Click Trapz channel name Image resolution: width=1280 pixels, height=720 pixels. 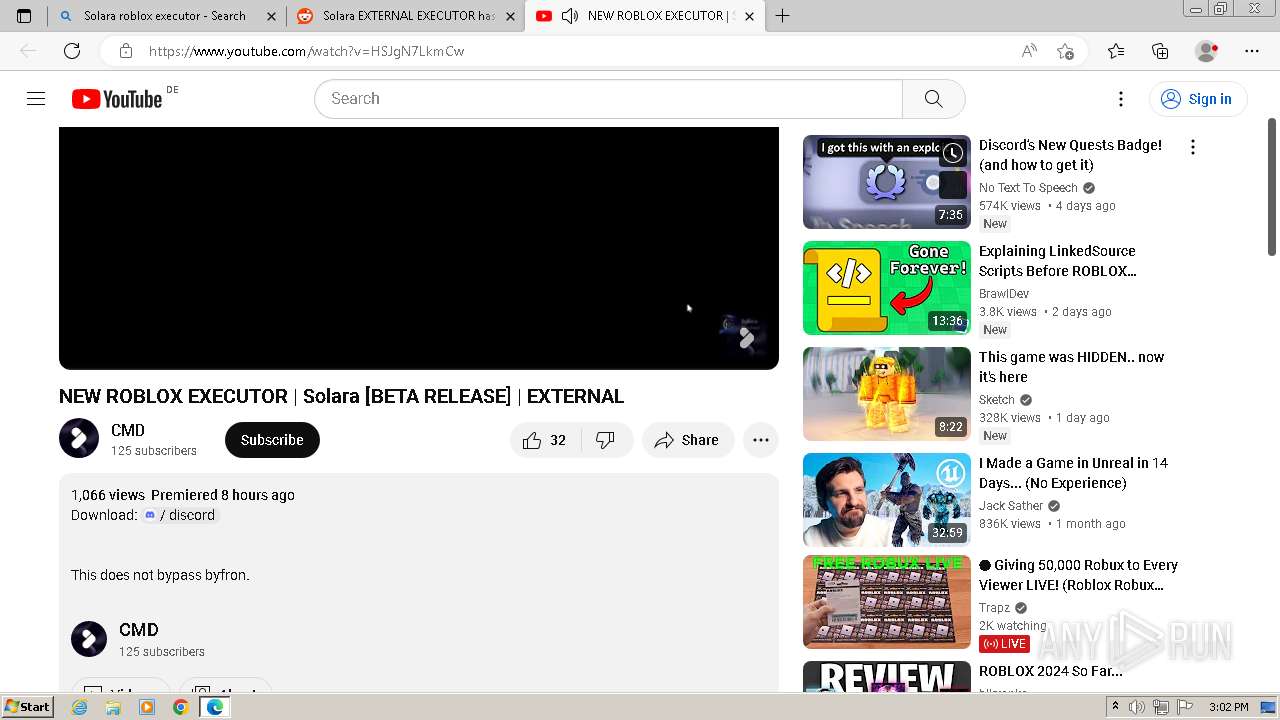tap(994, 608)
